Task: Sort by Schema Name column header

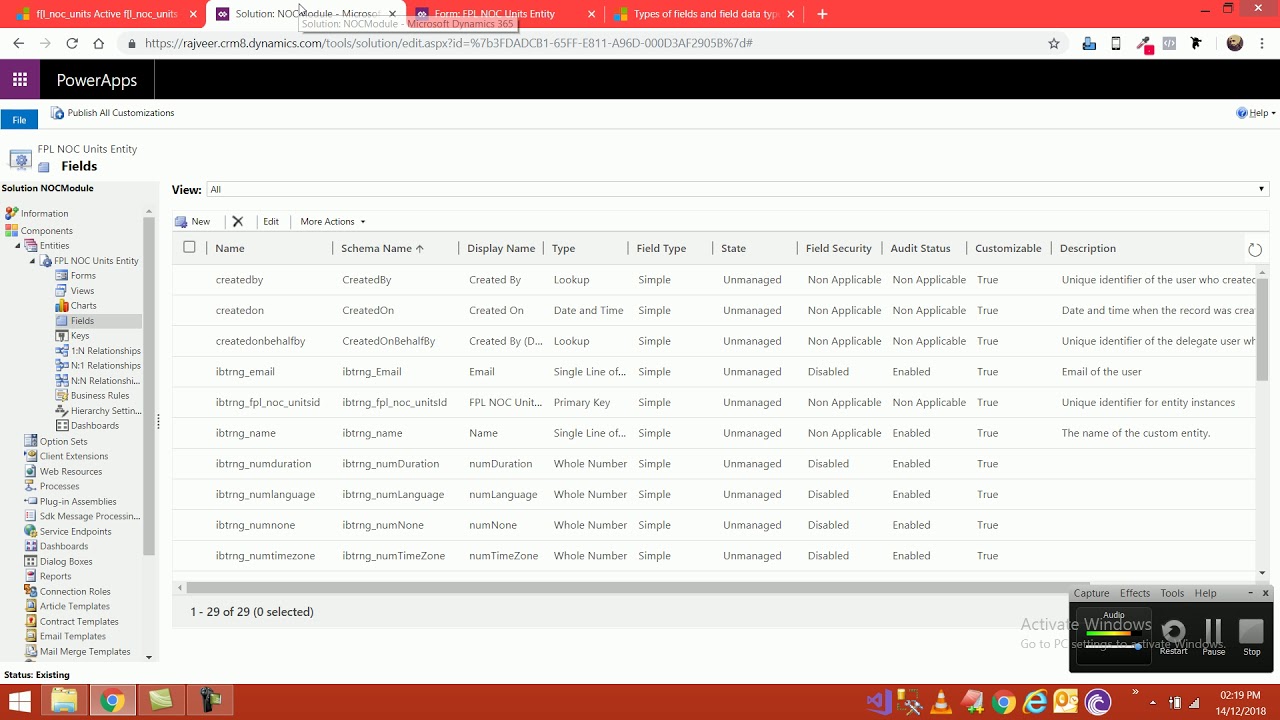Action: point(382,248)
